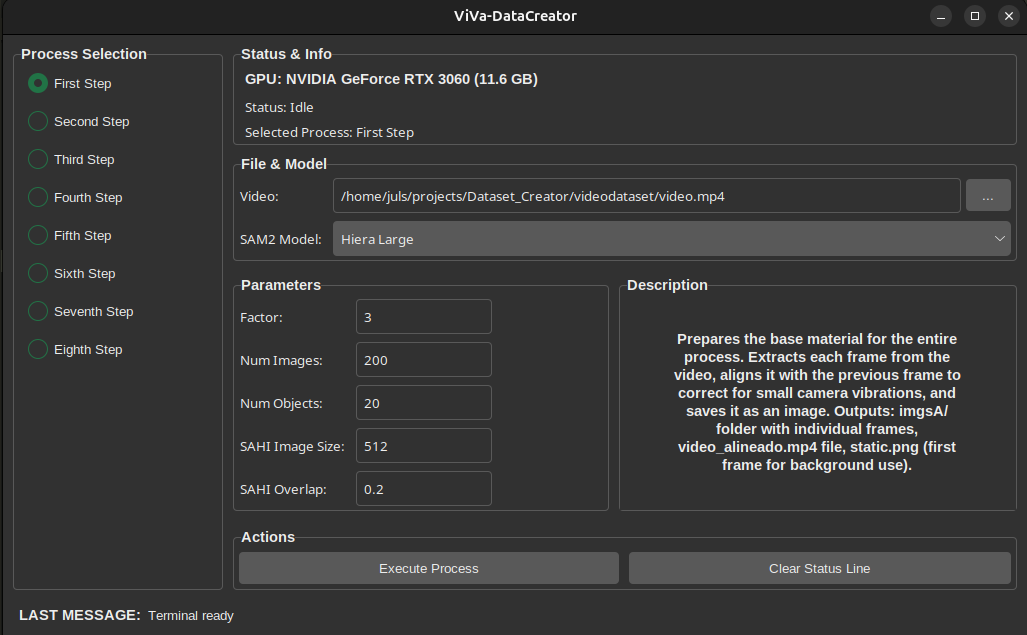
Task: Open the video file browser via the ... button
Action: (x=987, y=195)
